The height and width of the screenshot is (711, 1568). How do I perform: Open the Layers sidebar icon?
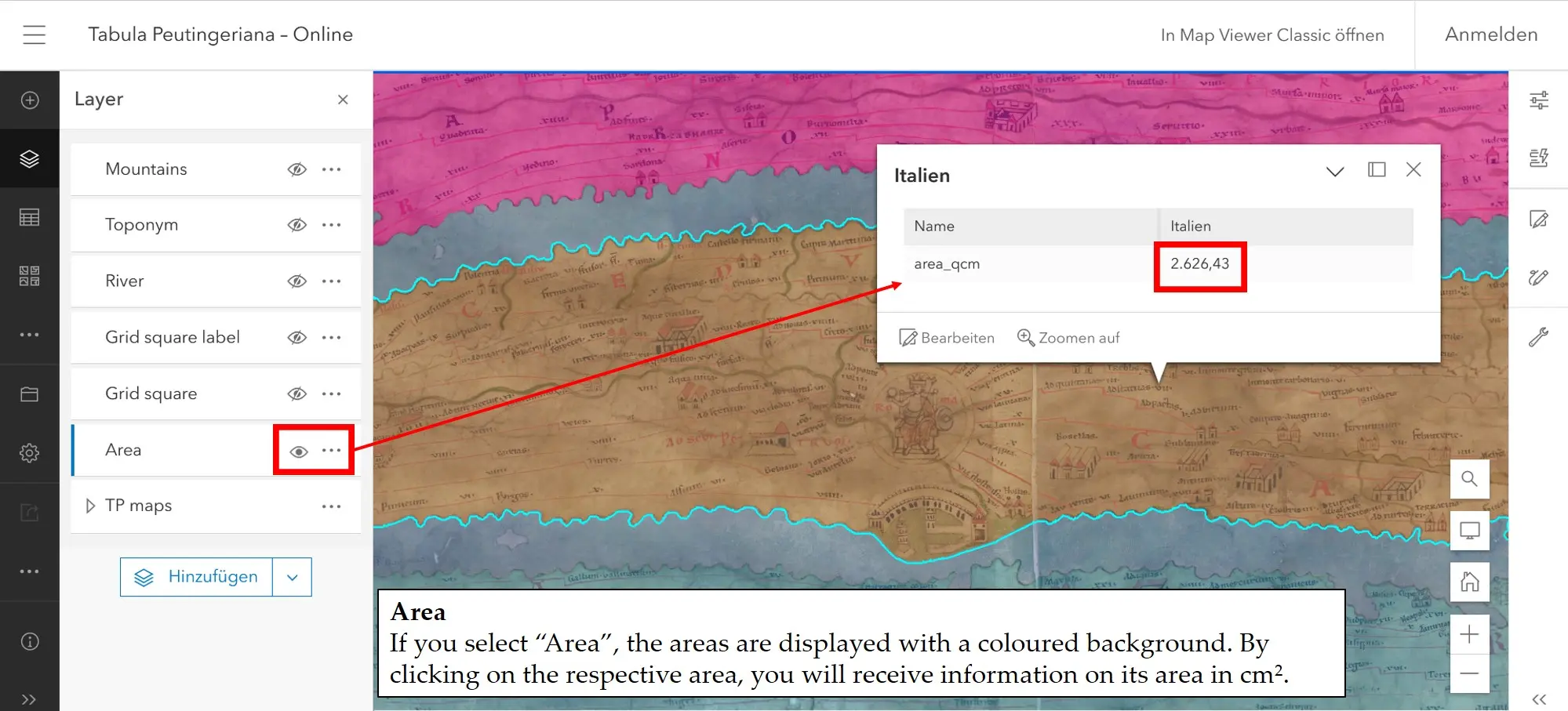coord(30,159)
